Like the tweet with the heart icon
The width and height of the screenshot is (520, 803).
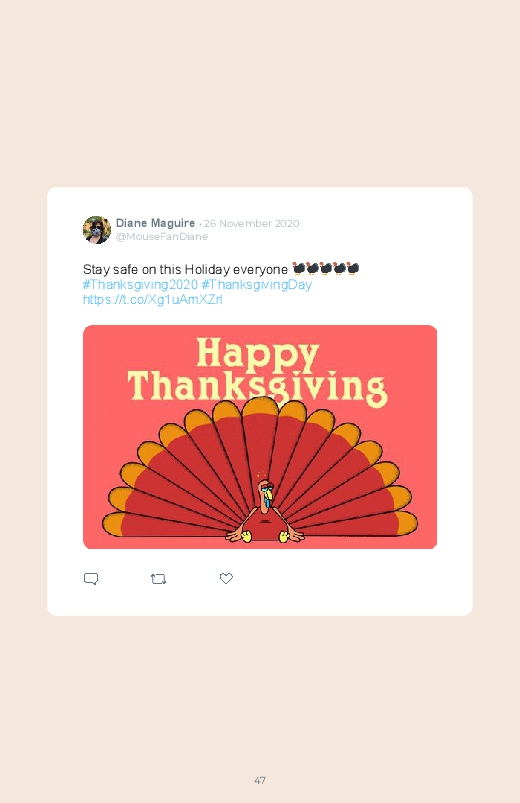[226, 578]
